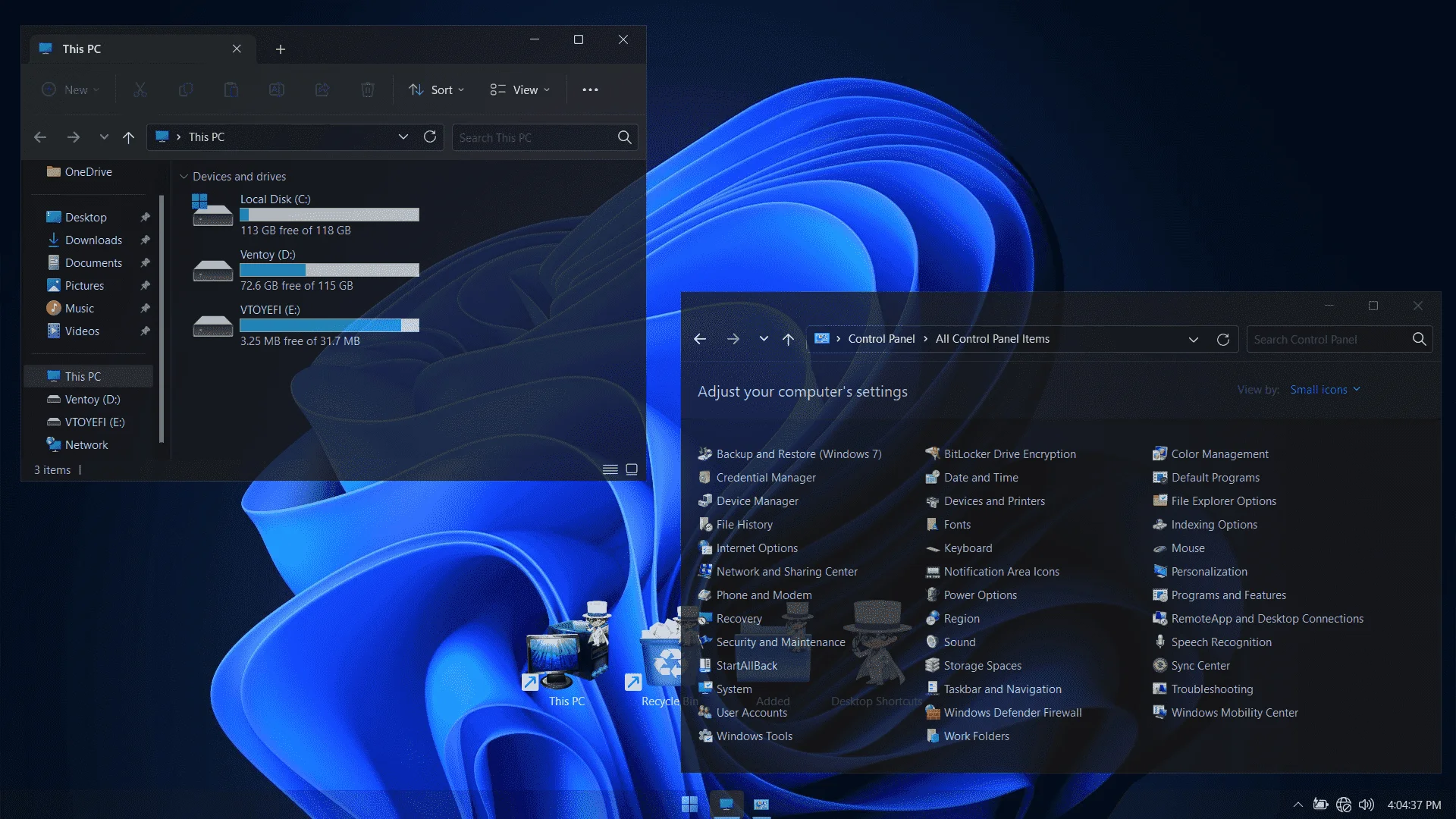Open Network in the navigation pane

point(86,445)
